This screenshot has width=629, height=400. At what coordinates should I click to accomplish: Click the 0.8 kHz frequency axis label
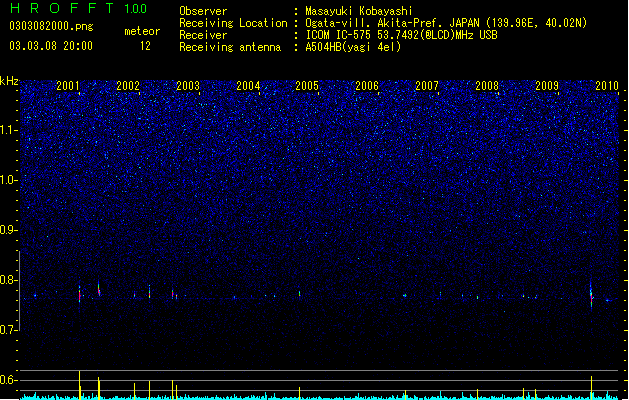click(9, 280)
